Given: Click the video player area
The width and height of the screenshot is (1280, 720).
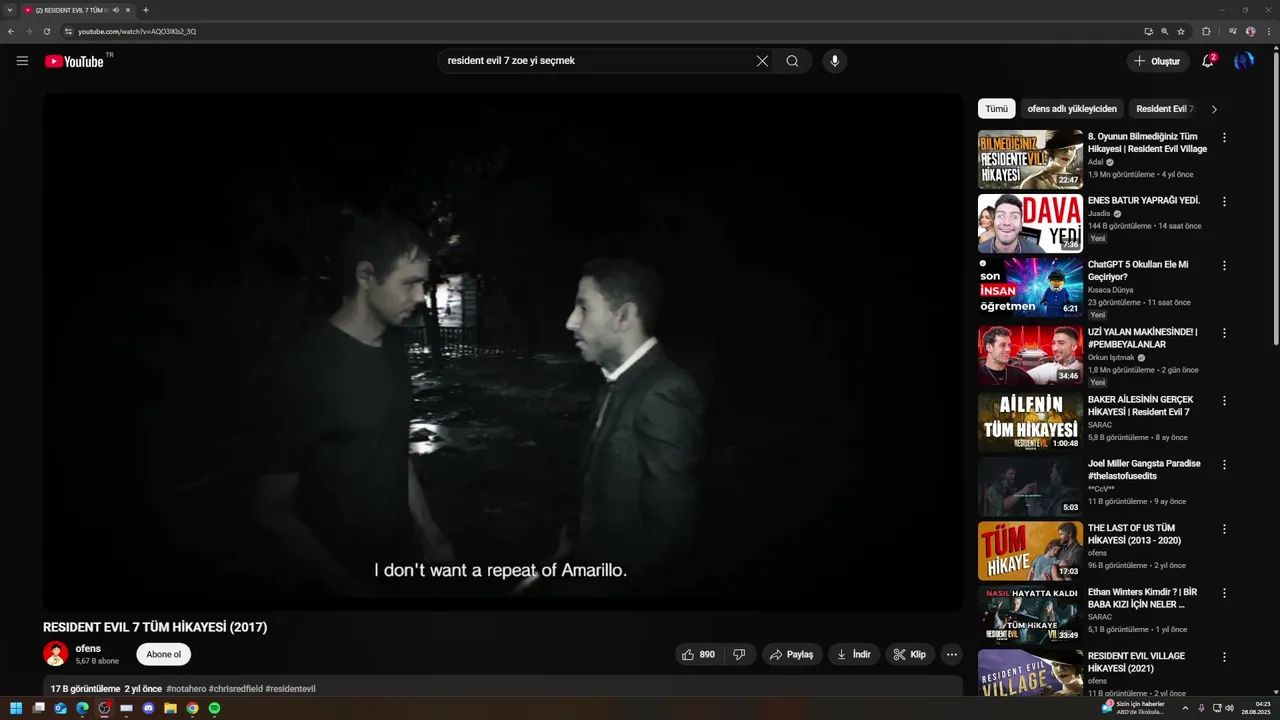Looking at the screenshot, I should 502,351.
